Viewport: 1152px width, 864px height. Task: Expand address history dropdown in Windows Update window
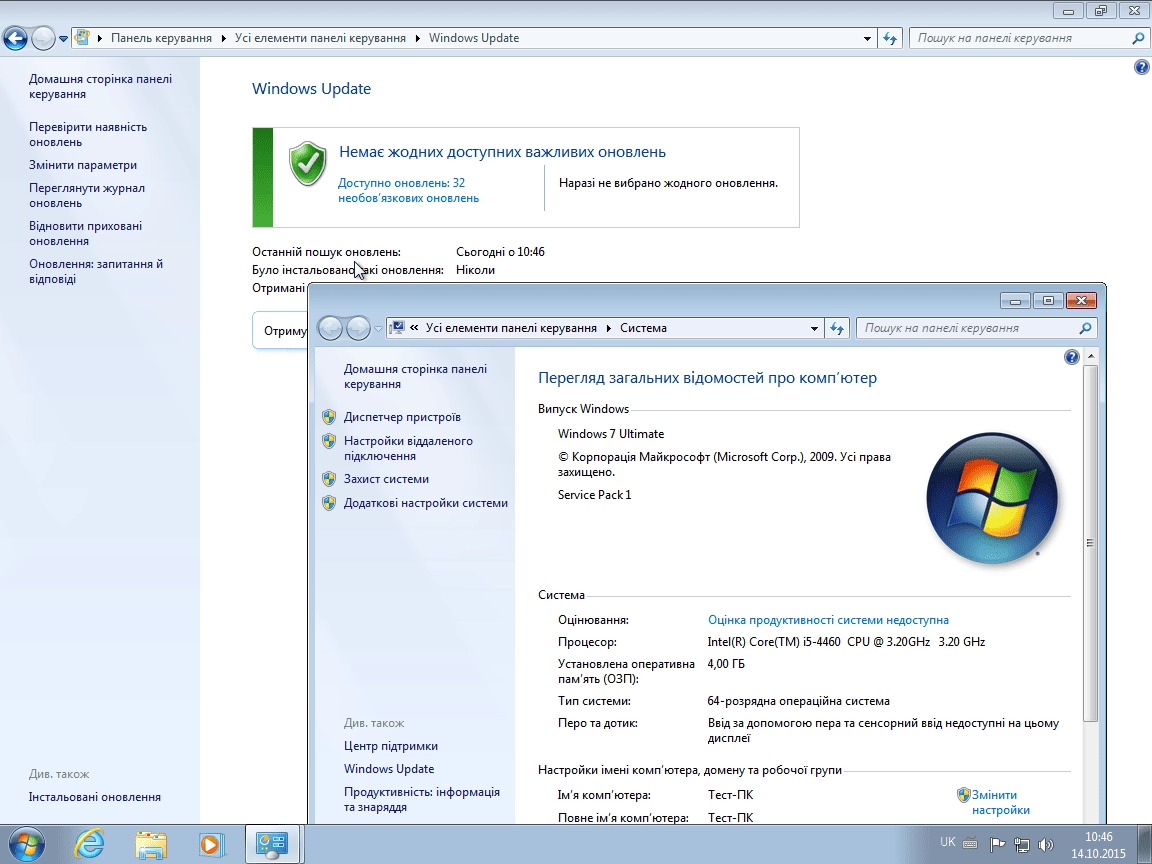867,38
